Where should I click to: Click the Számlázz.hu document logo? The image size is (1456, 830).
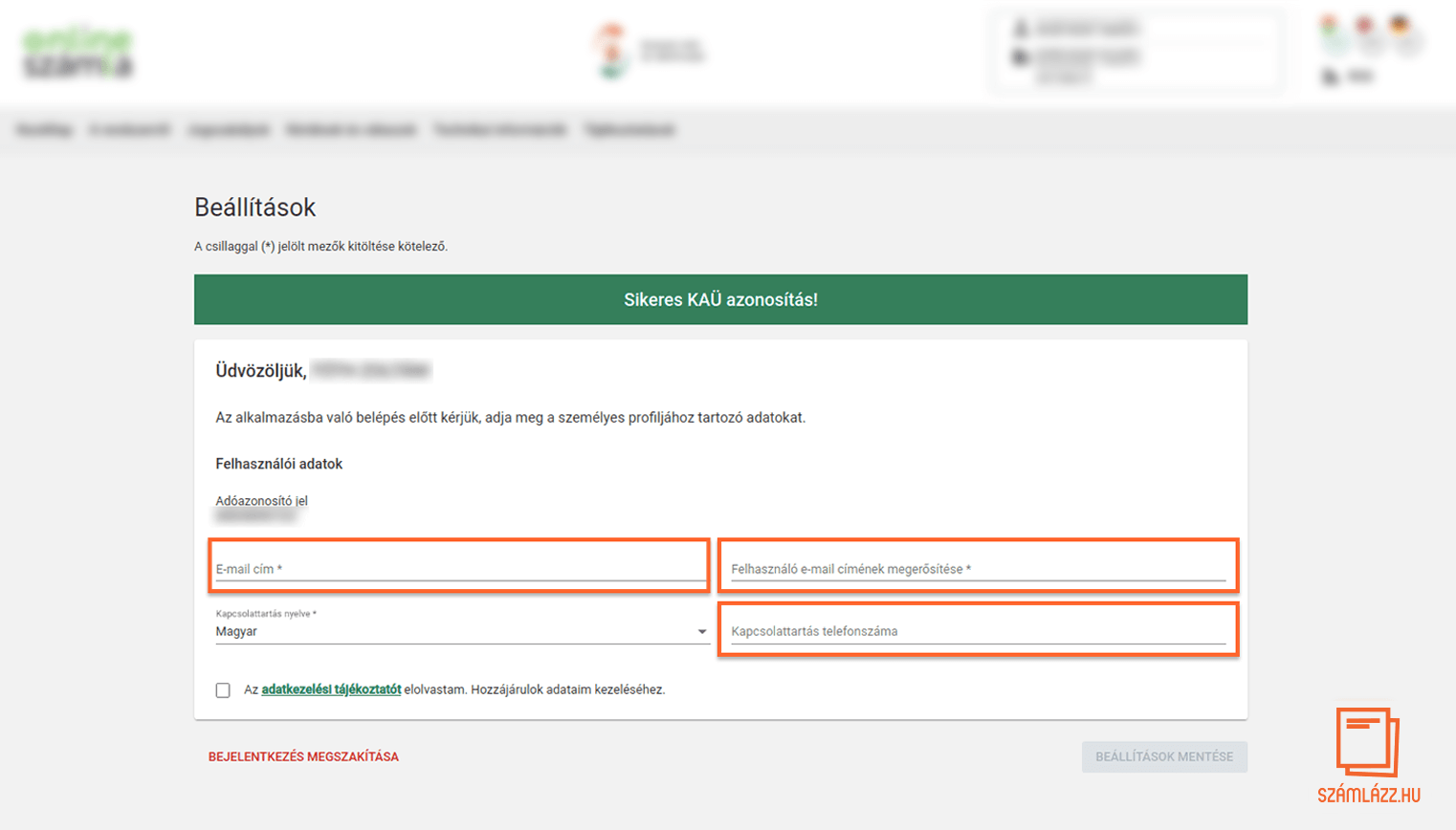pos(1368,743)
